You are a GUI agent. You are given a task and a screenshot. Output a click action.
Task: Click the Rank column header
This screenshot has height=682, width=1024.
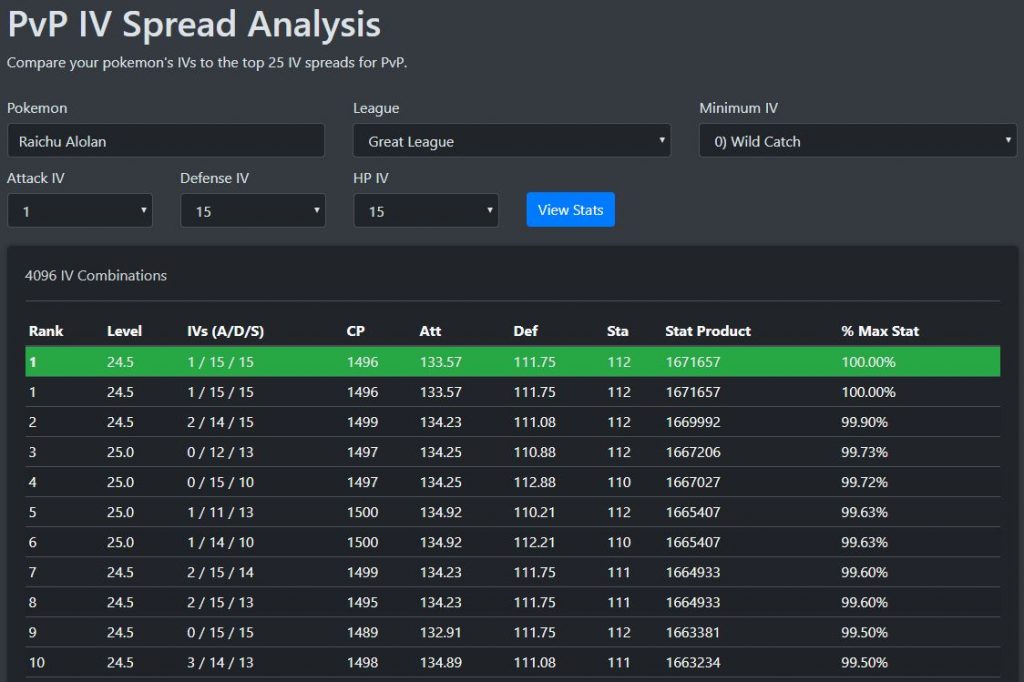(x=46, y=331)
